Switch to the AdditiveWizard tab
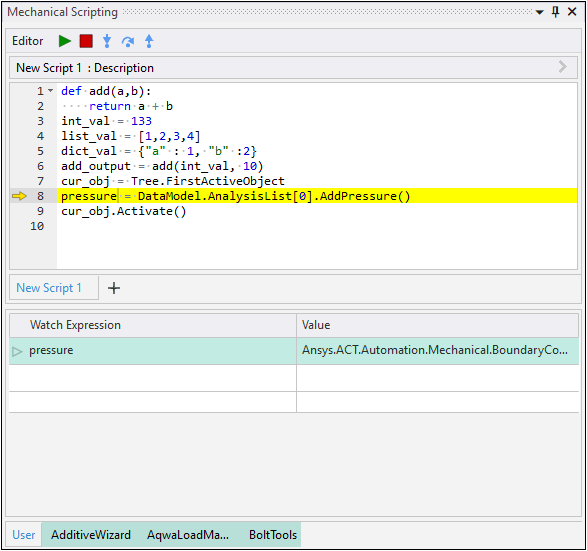Image resolution: width=587 pixels, height=551 pixels. coord(91,535)
